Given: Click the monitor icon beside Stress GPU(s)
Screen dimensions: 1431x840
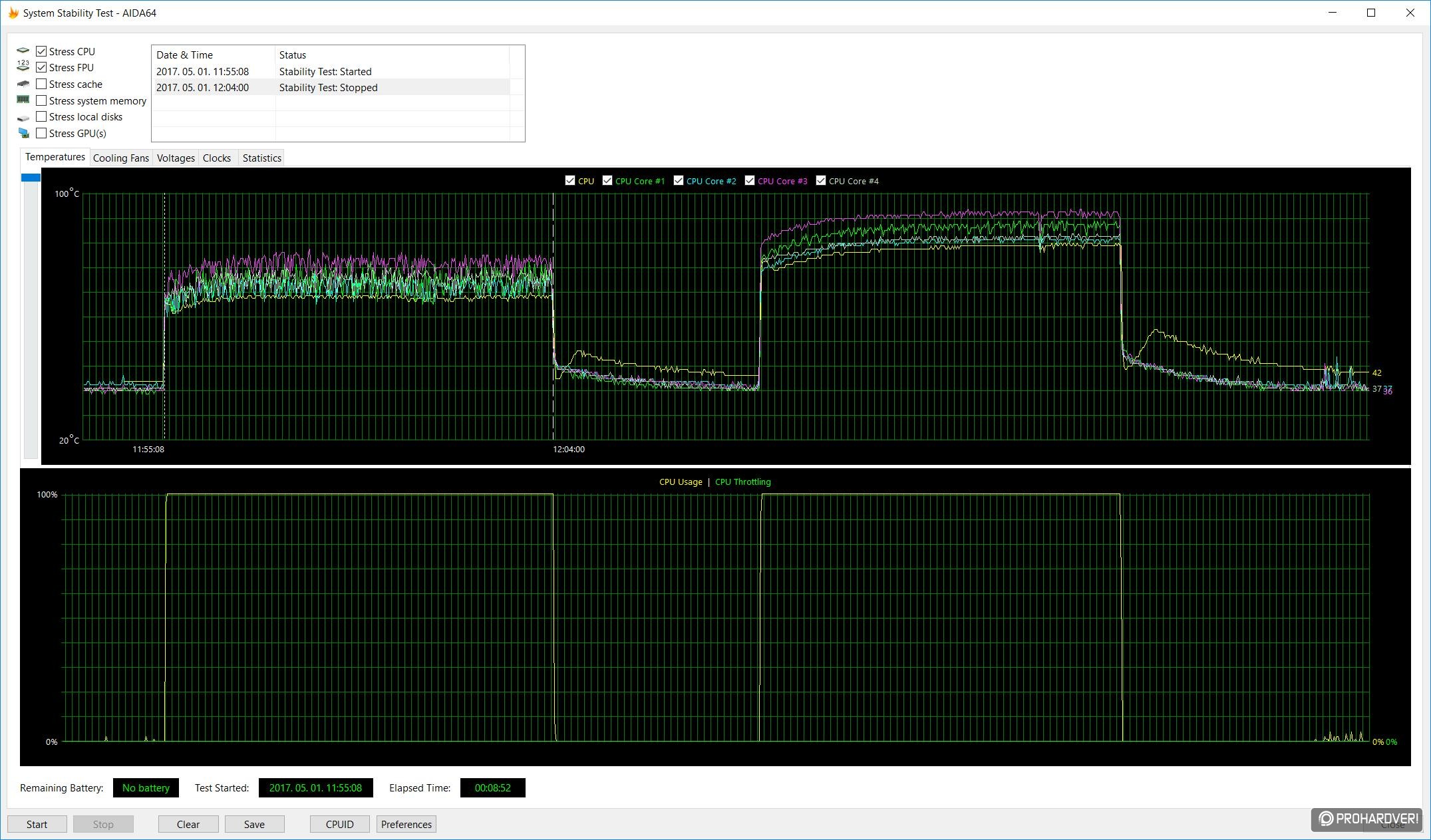Looking at the screenshot, I should point(24,133).
